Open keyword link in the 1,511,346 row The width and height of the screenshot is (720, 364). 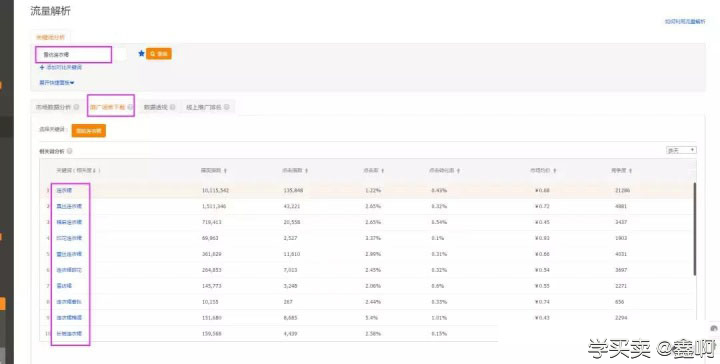[69, 207]
